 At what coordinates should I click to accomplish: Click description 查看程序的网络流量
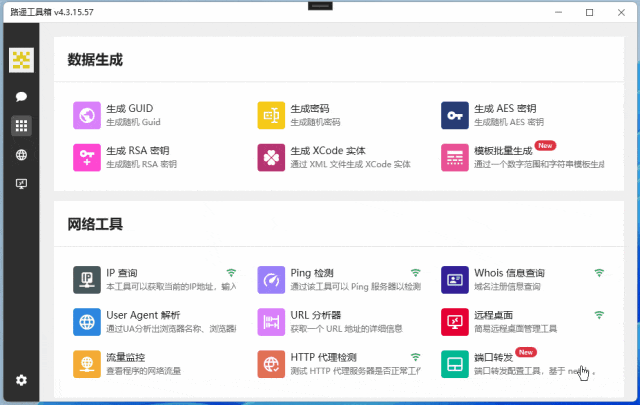tap(144, 371)
